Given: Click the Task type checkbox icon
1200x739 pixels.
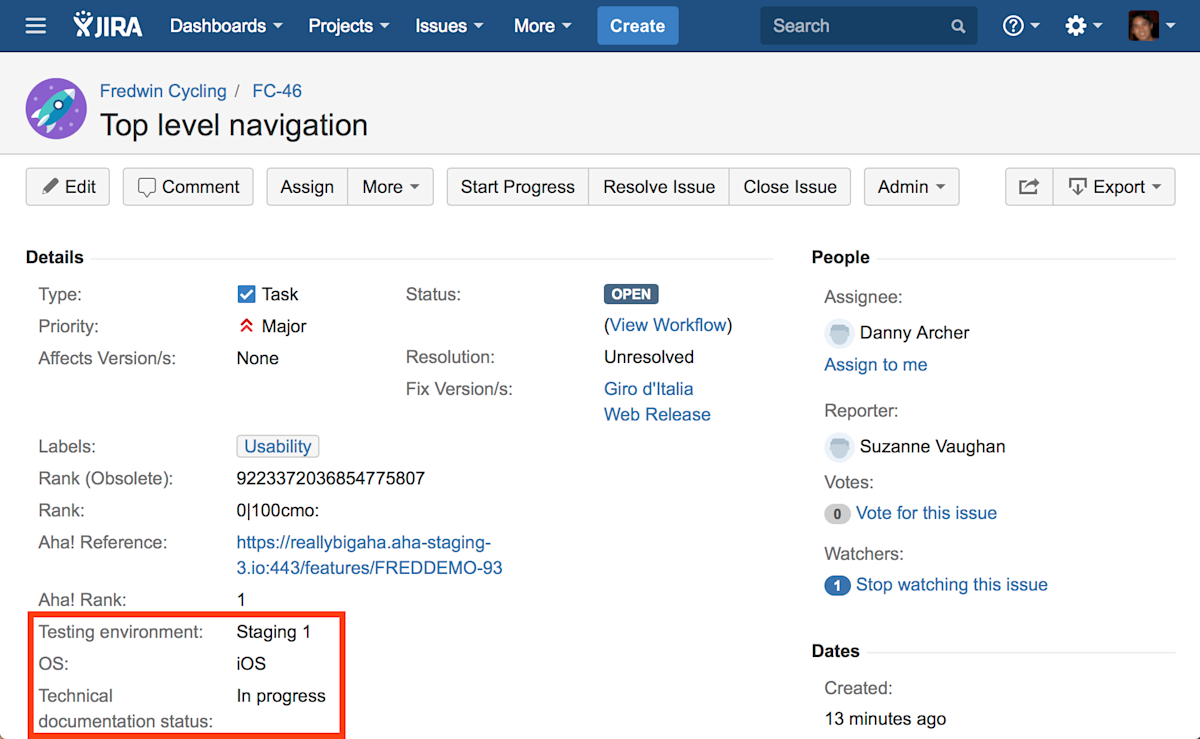Looking at the screenshot, I should coord(246,294).
